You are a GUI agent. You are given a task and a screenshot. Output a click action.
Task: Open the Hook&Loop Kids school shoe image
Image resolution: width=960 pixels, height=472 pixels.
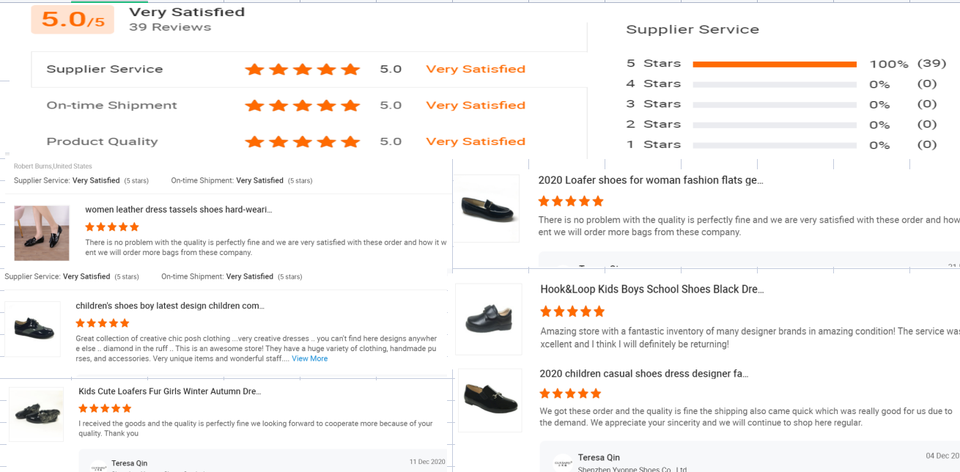coord(489,319)
